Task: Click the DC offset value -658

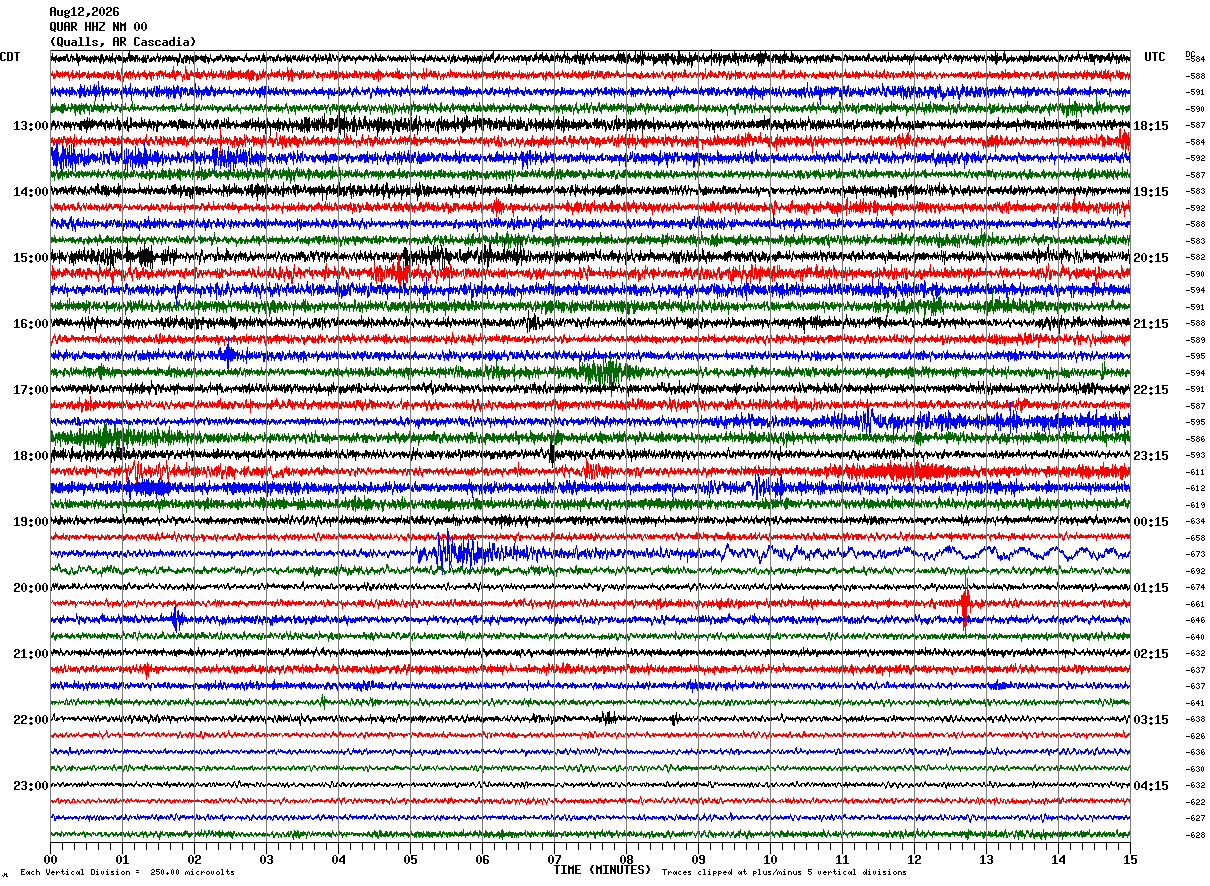Action: tap(1195, 538)
